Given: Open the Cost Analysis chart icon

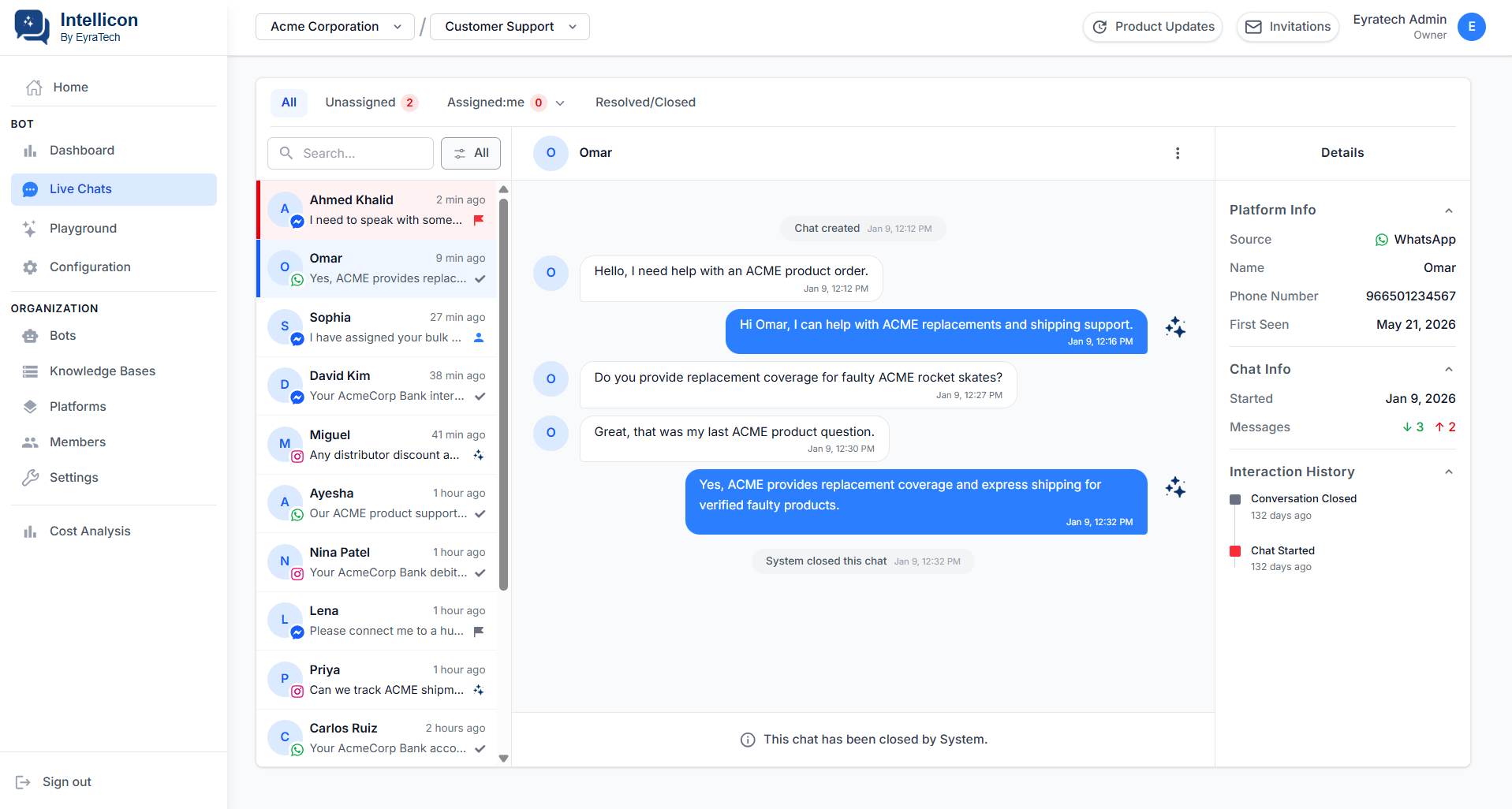Looking at the screenshot, I should [30, 531].
